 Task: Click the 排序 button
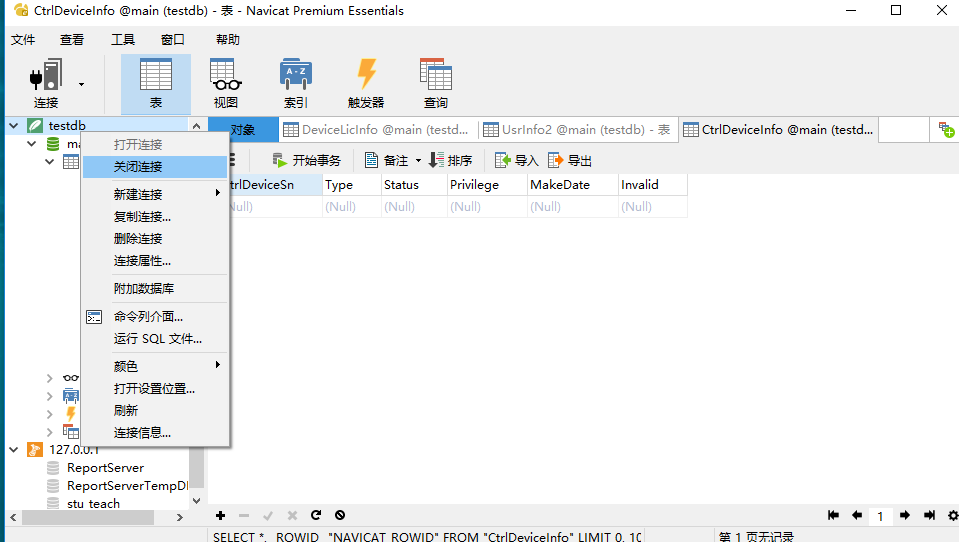coord(451,160)
